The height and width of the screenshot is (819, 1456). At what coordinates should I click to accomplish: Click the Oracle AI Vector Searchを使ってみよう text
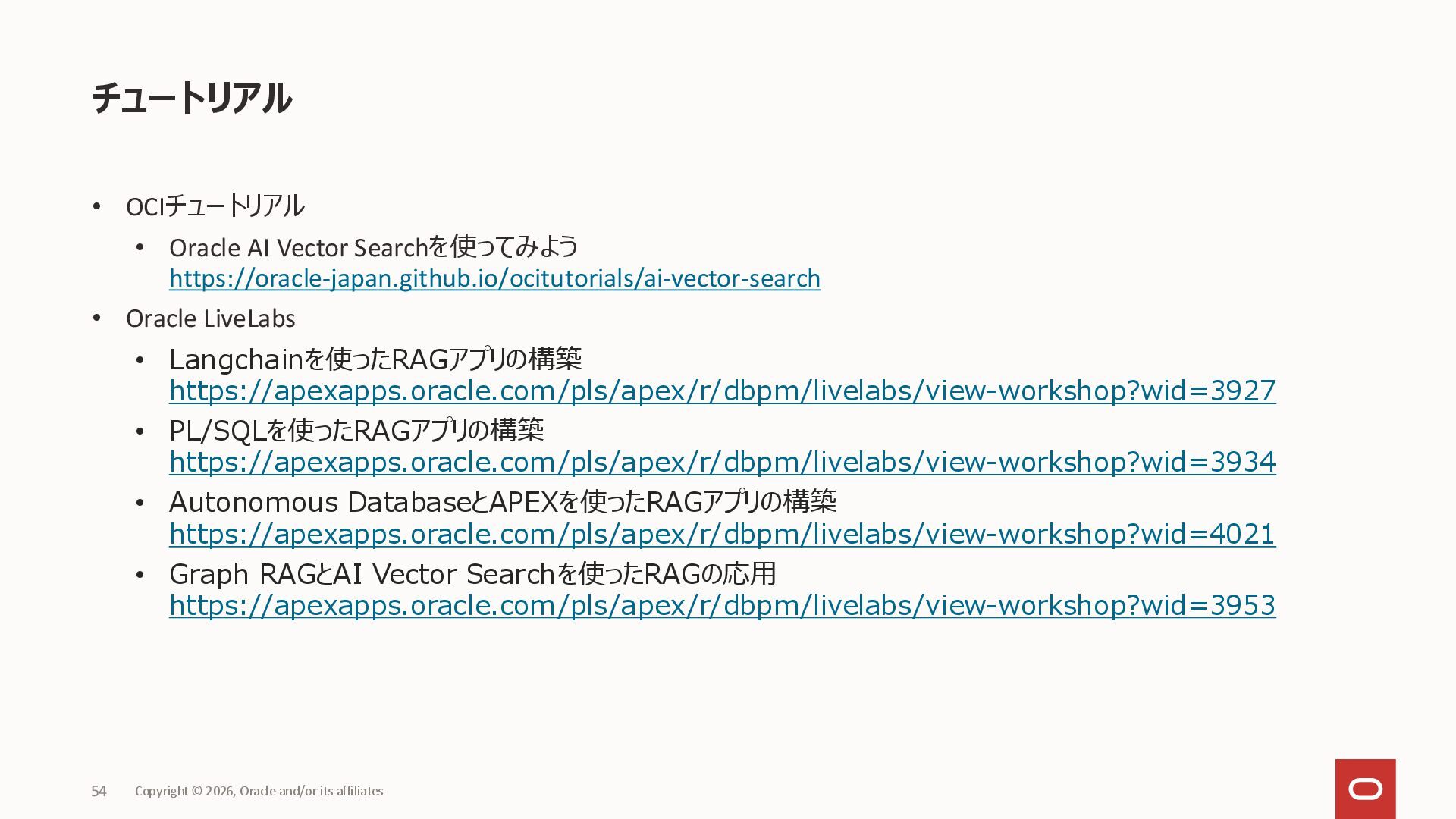coord(373,247)
